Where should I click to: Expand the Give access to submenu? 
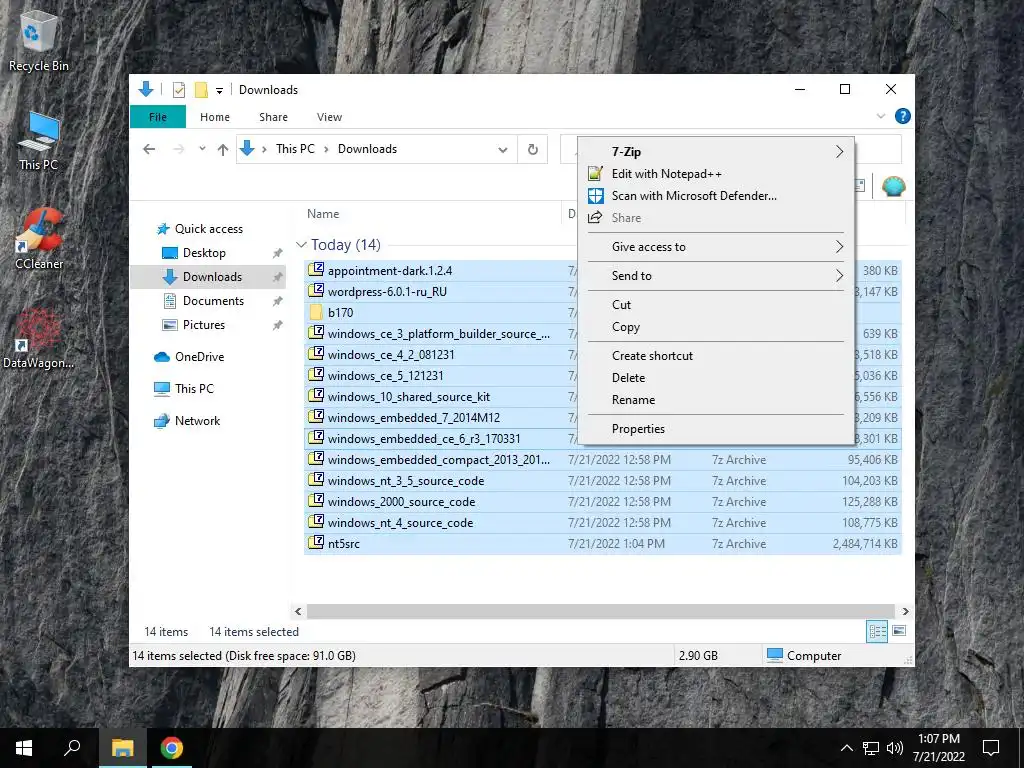tap(716, 247)
